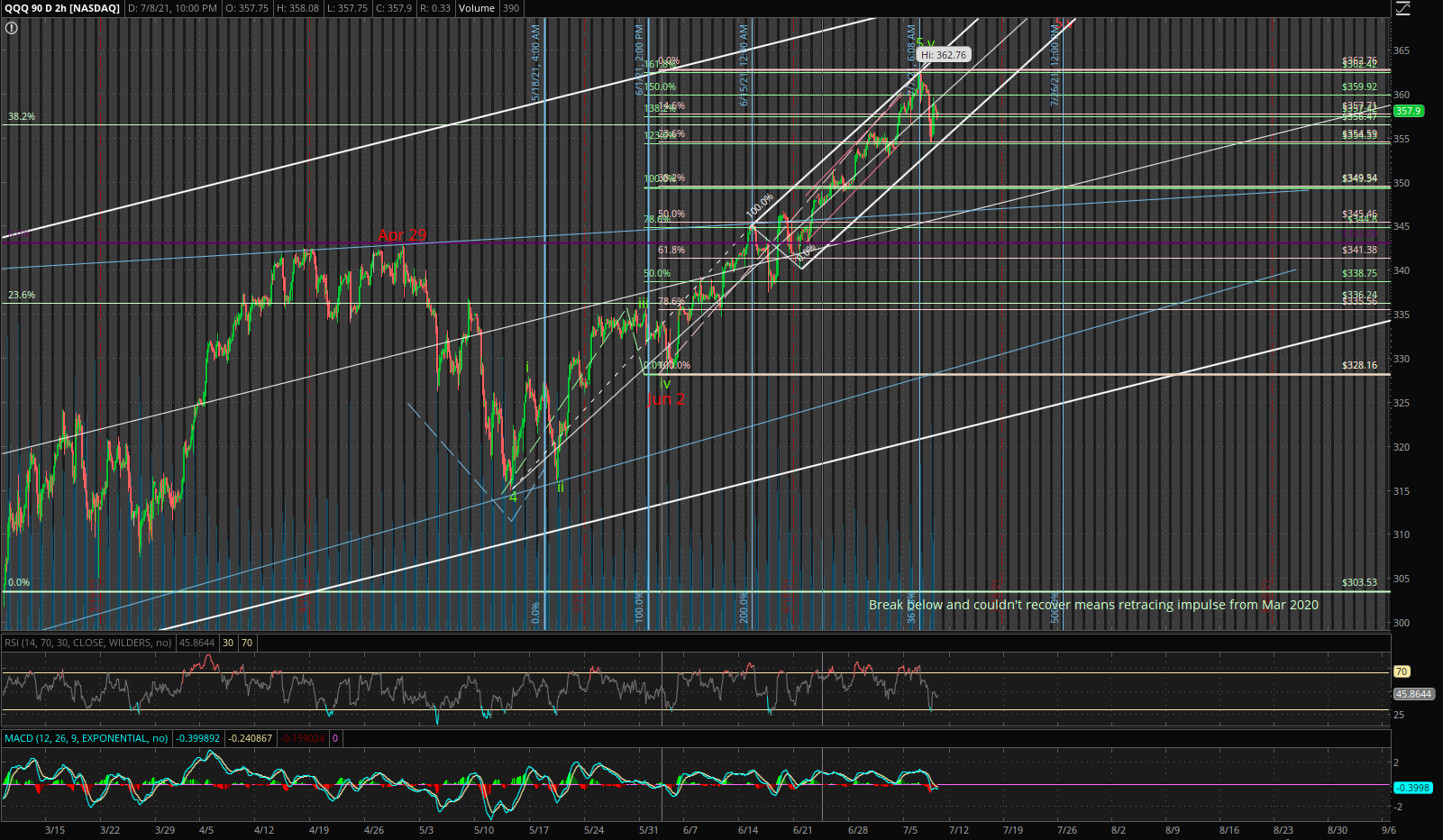Screen dimensions: 1443x840
Task: Click the Hi: 362.76 price bubble
Action: [x=943, y=55]
